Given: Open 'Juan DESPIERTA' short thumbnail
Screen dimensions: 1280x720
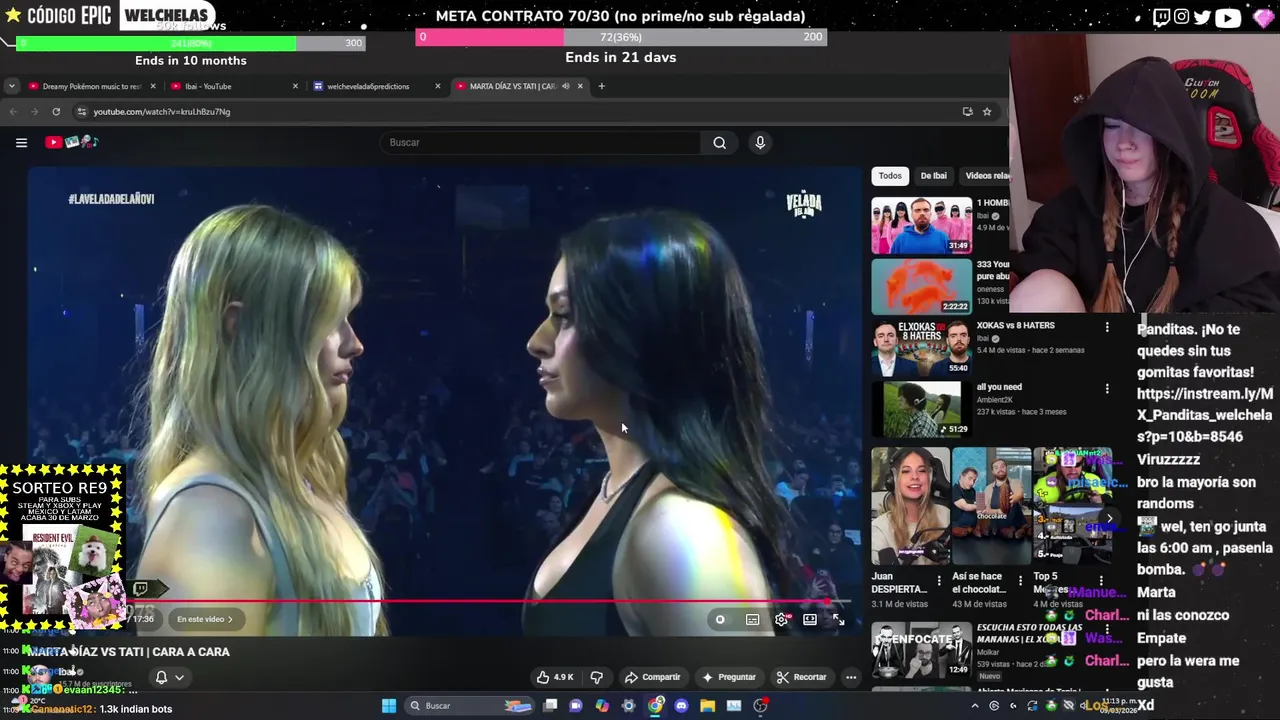Looking at the screenshot, I should pos(910,506).
